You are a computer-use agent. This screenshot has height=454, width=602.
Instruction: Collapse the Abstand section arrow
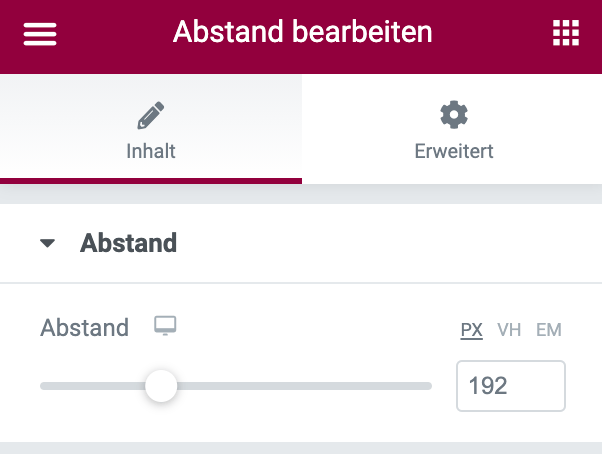tap(48, 243)
